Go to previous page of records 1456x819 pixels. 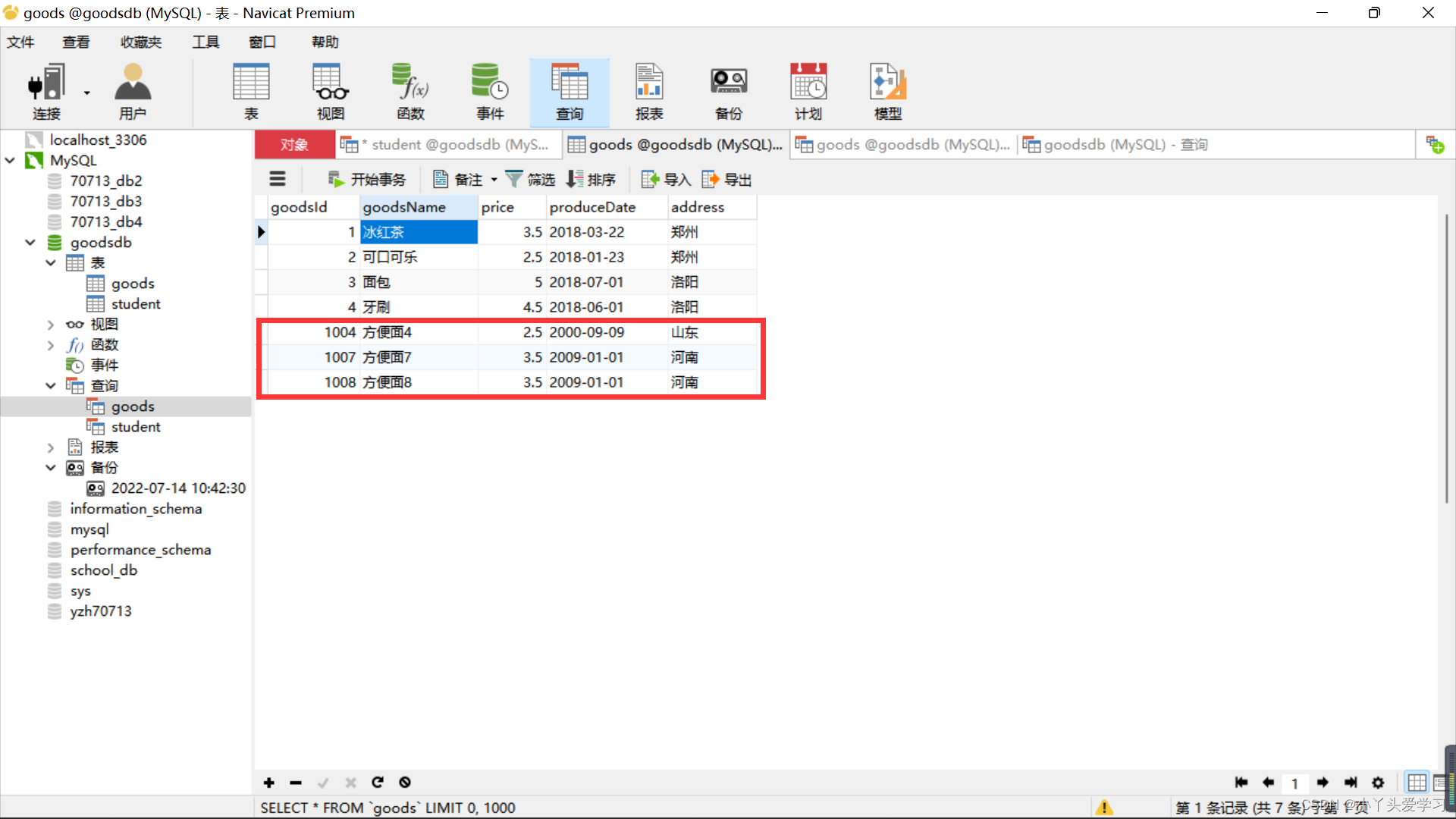pyautogui.click(x=1268, y=783)
